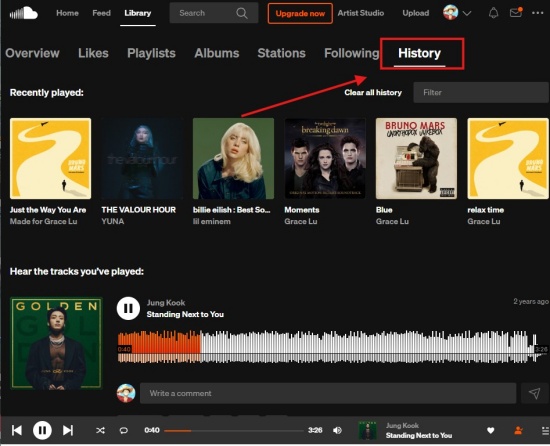
Task: Click lil eminem artist link
Action: [212, 221]
